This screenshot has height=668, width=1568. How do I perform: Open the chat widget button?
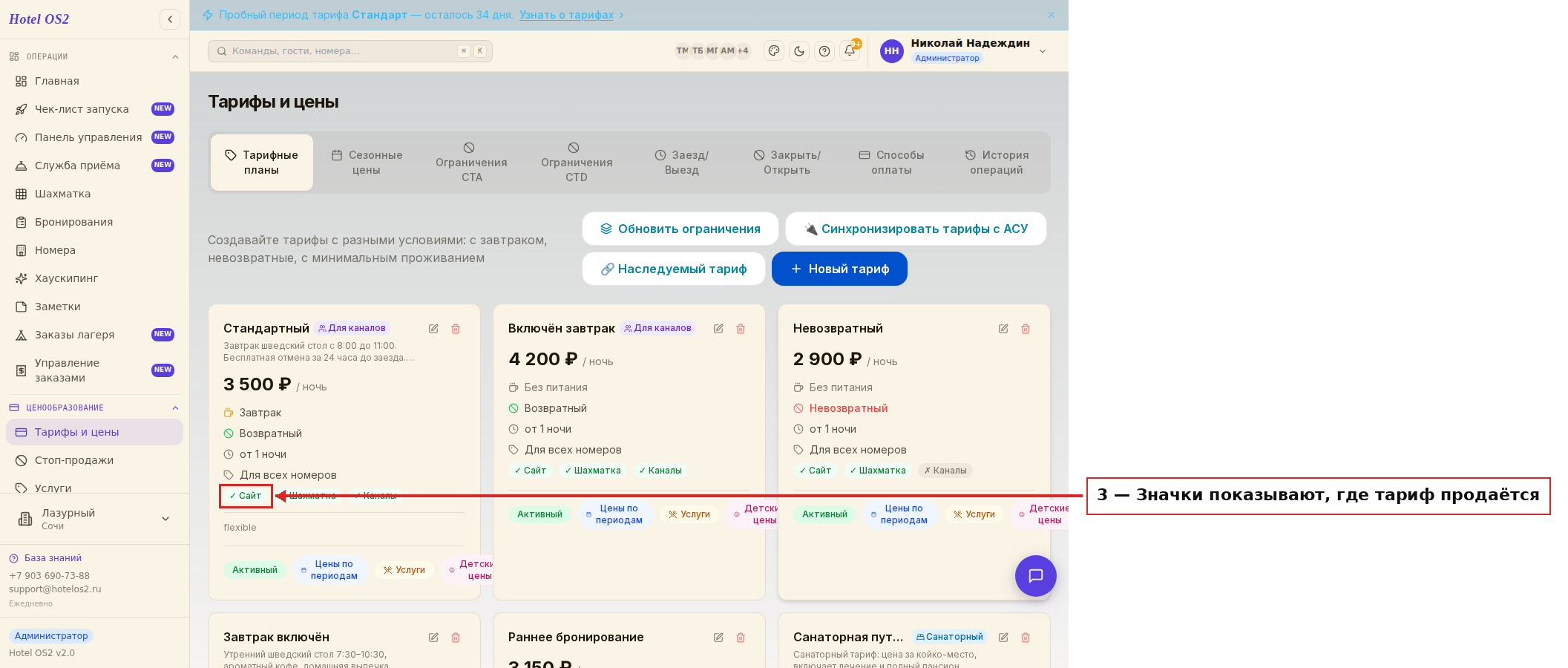pyautogui.click(x=1036, y=576)
